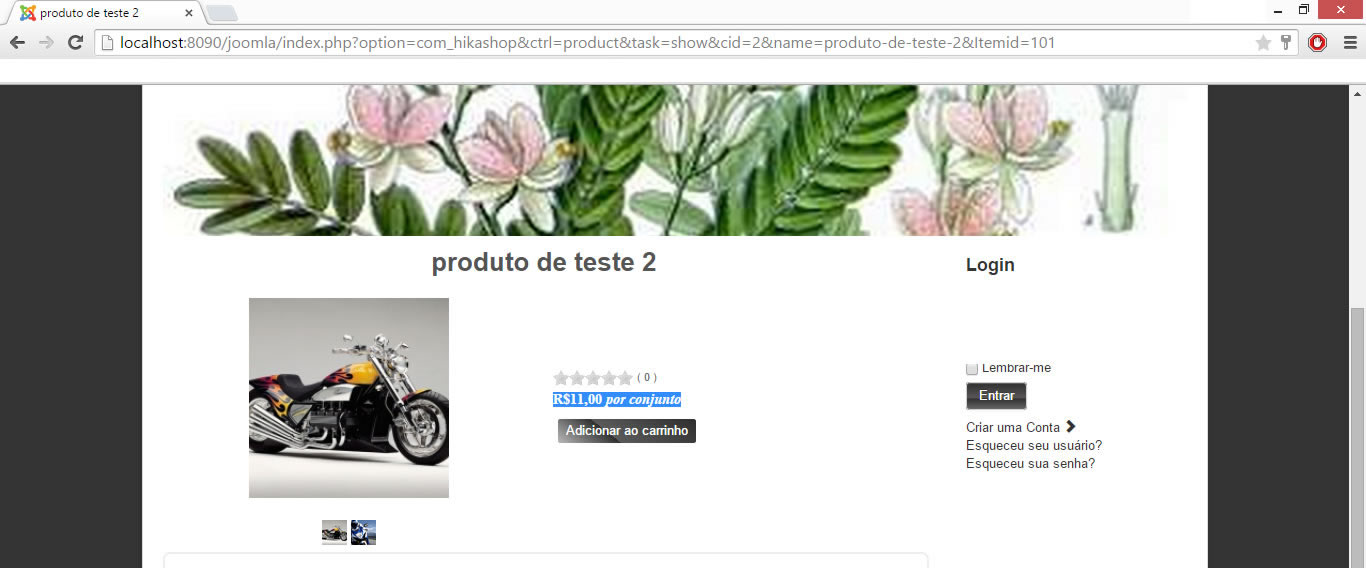Image resolution: width=1366 pixels, height=568 pixels.
Task: Click the browser forward arrow
Action: tap(46, 43)
